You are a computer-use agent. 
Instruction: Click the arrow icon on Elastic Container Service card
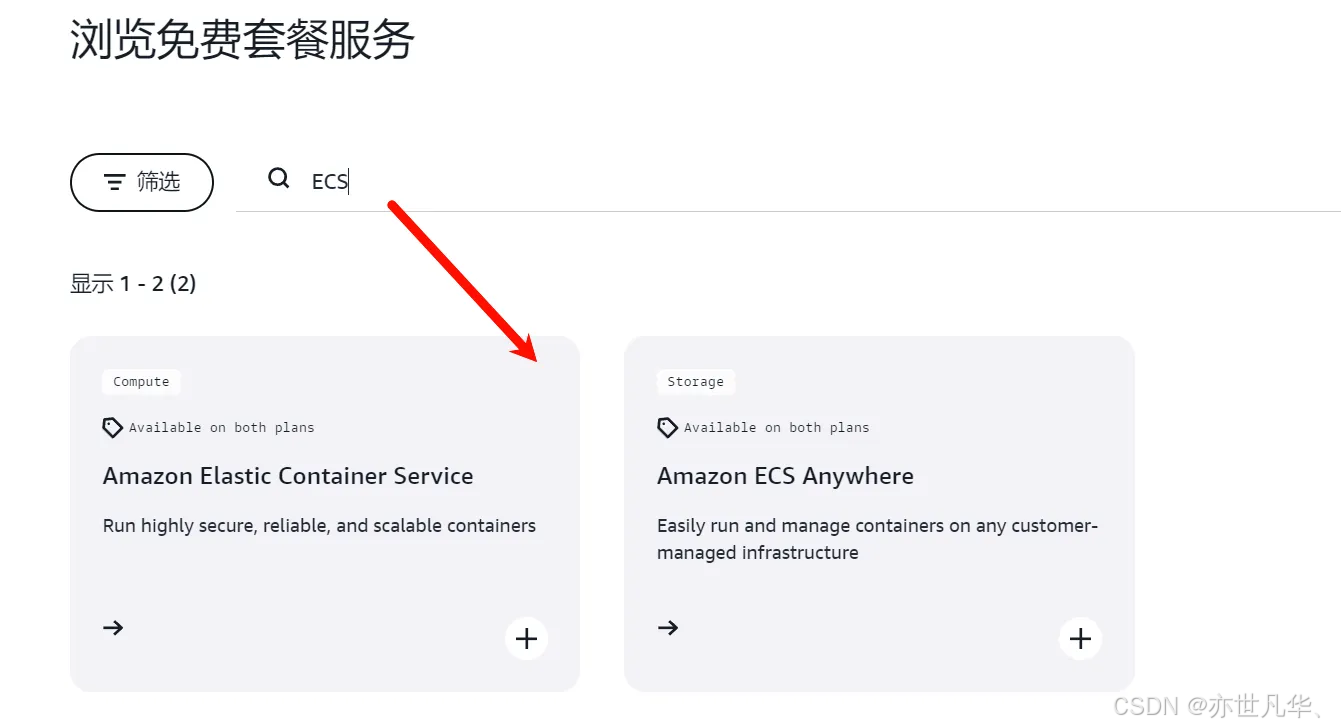pyautogui.click(x=113, y=628)
